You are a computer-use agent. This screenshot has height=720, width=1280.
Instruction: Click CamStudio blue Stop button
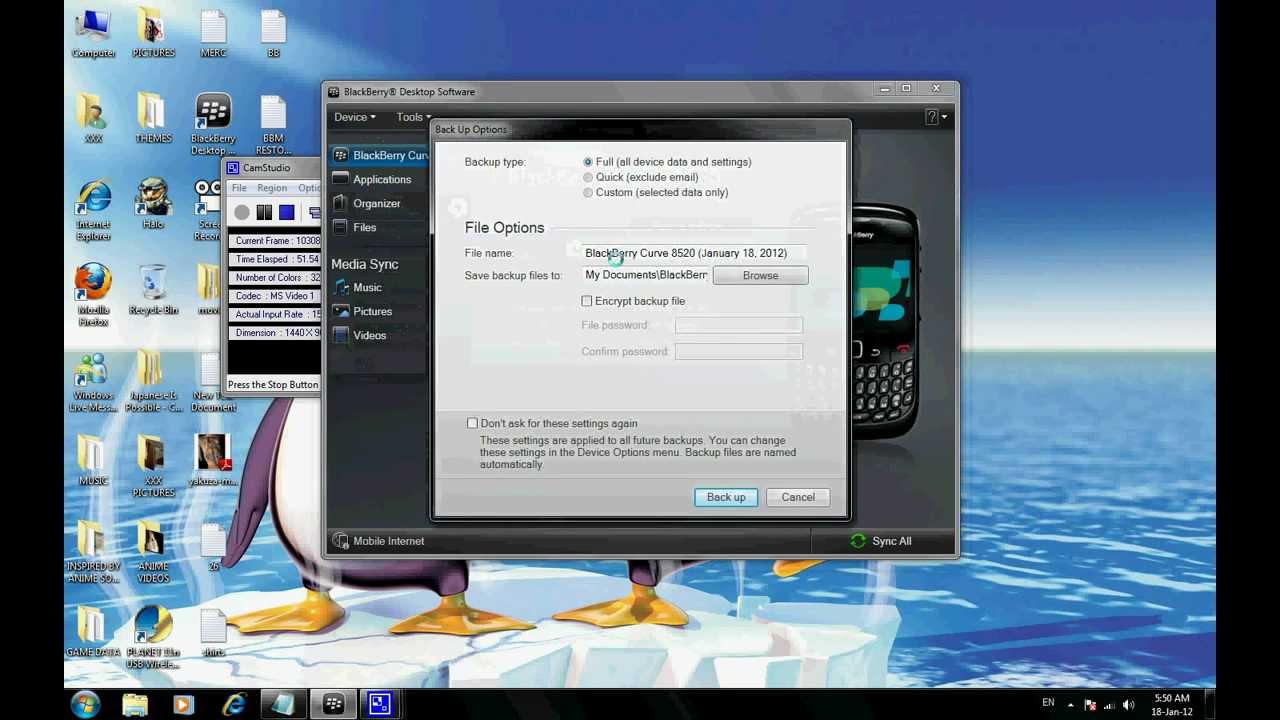(x=287, y=212)
